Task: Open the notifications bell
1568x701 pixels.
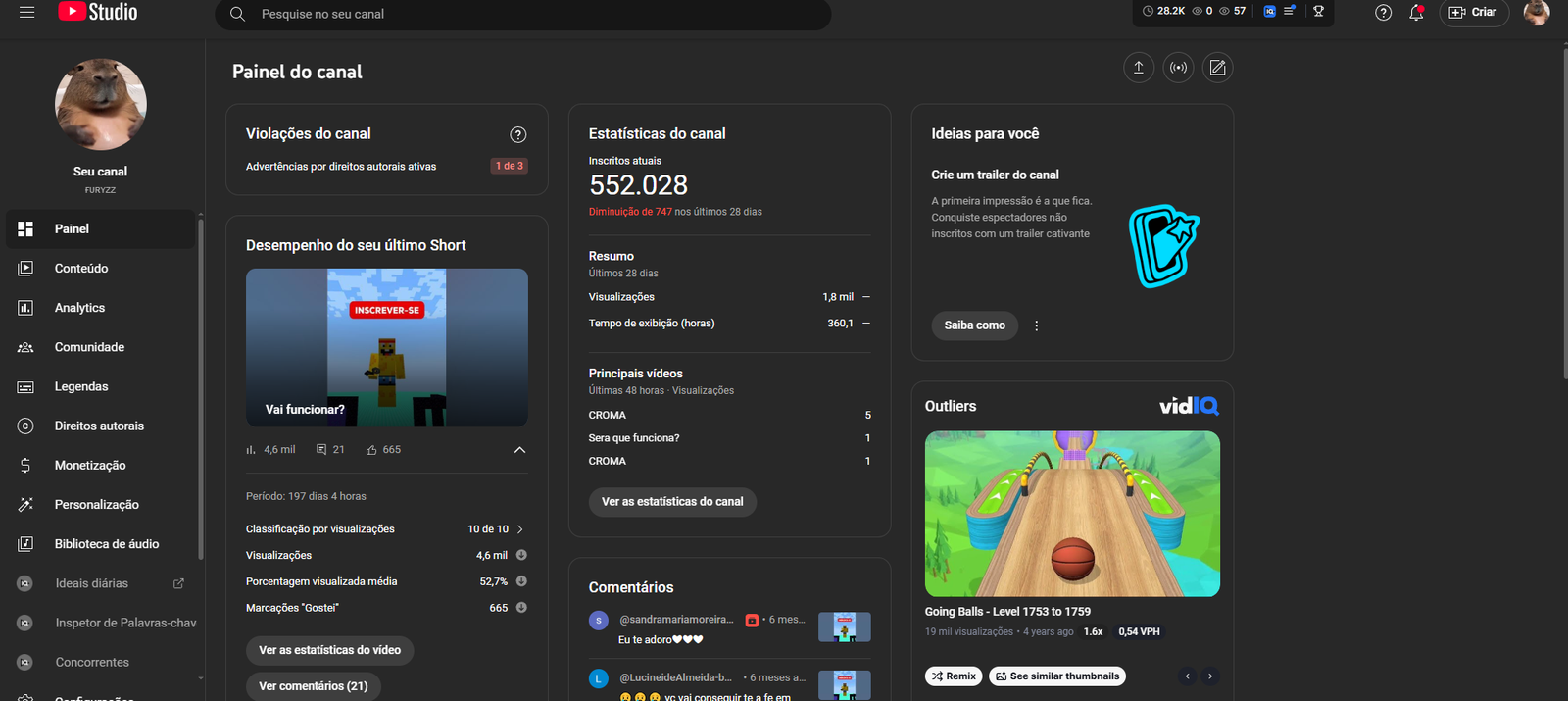Action: [1416, 13]
